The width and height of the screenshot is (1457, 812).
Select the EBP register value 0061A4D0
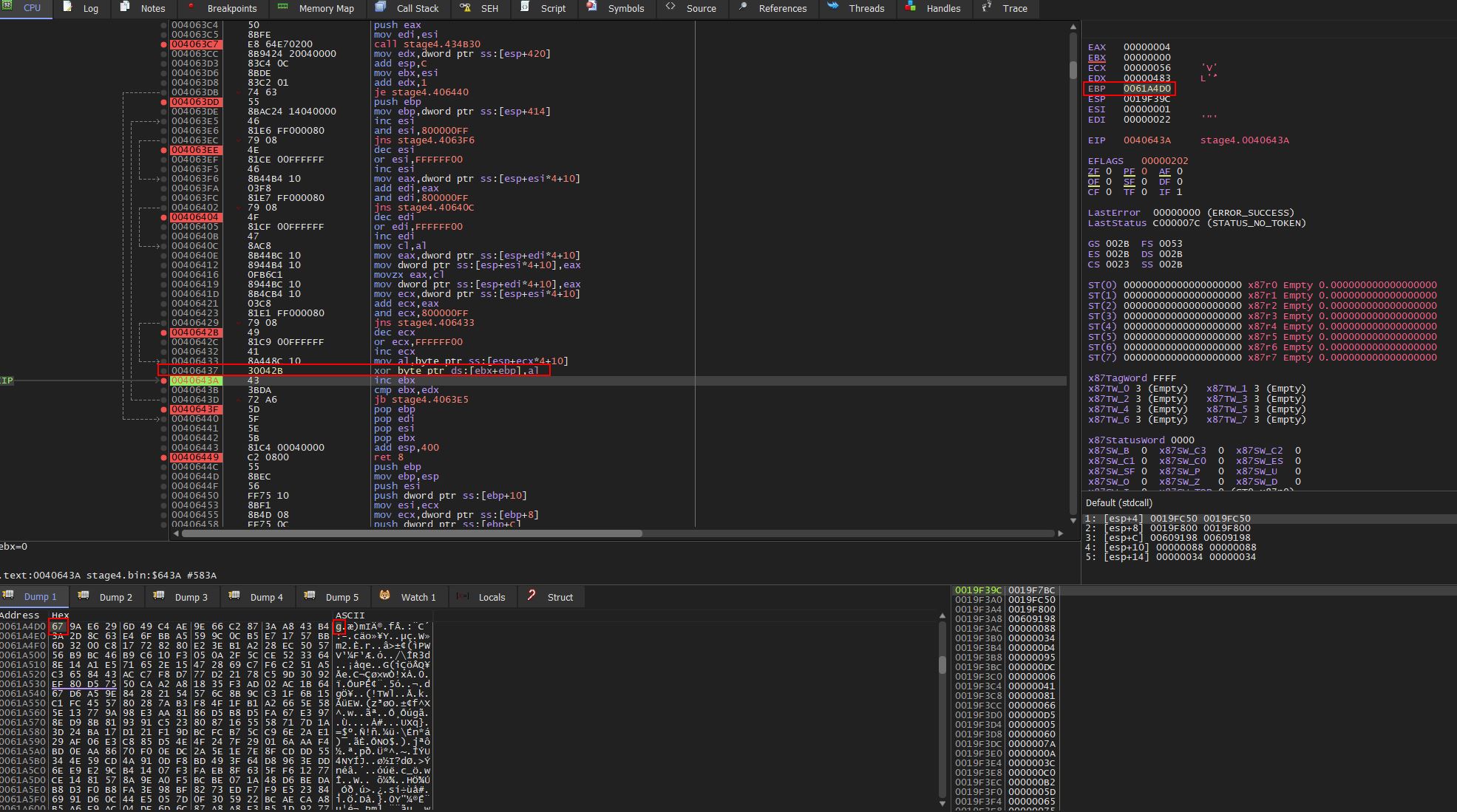[1147, 89]
